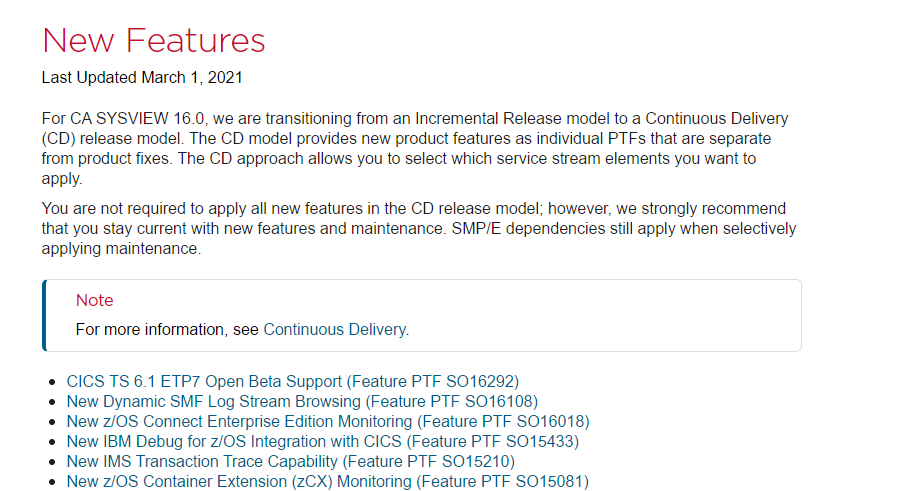This screenshot has height=491, width=900.
Task: Open New Dynamic SMF Log Stream Browsing link
Action: tap(302, 401)
